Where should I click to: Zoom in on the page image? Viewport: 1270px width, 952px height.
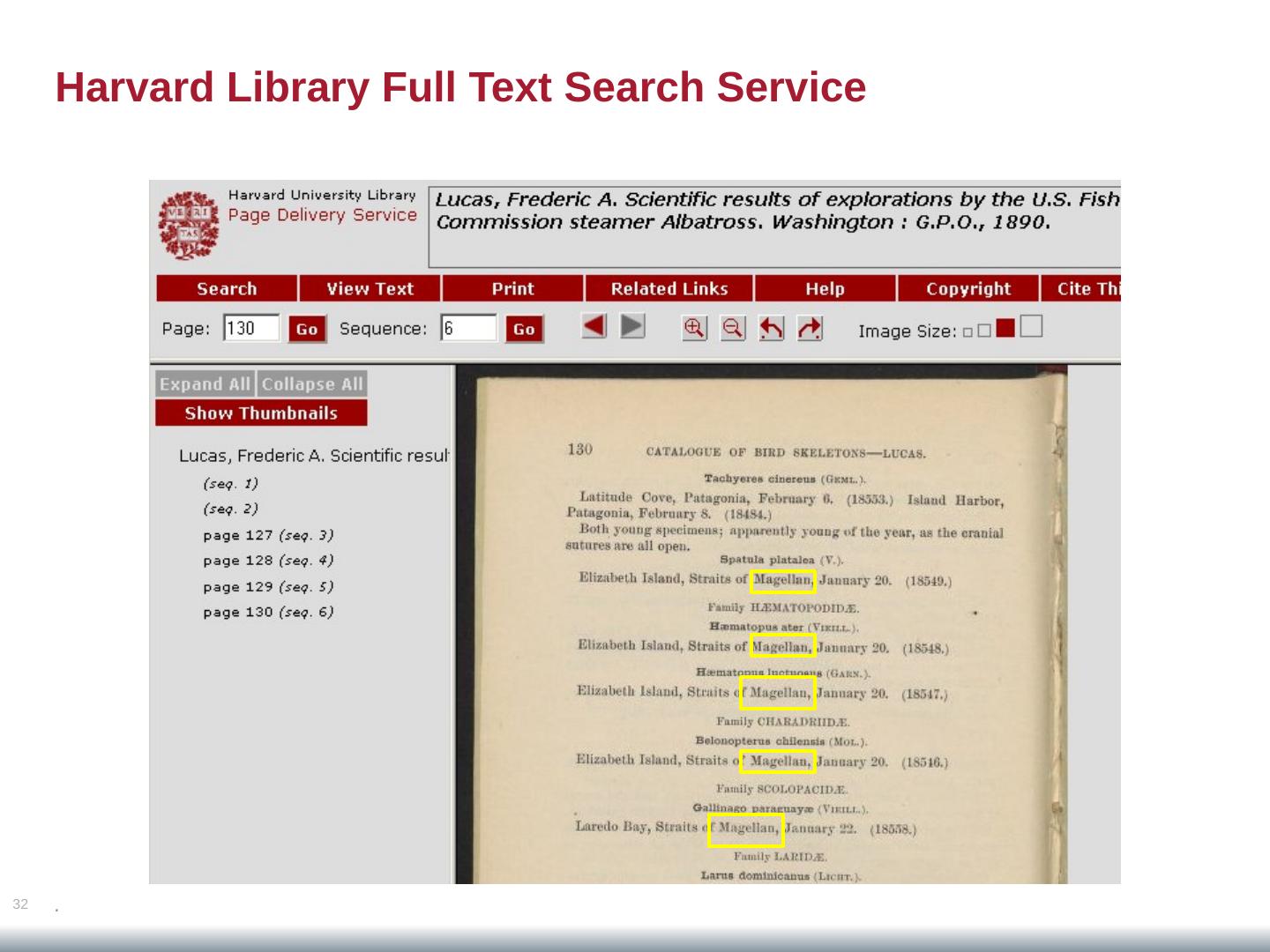[695, 328]
